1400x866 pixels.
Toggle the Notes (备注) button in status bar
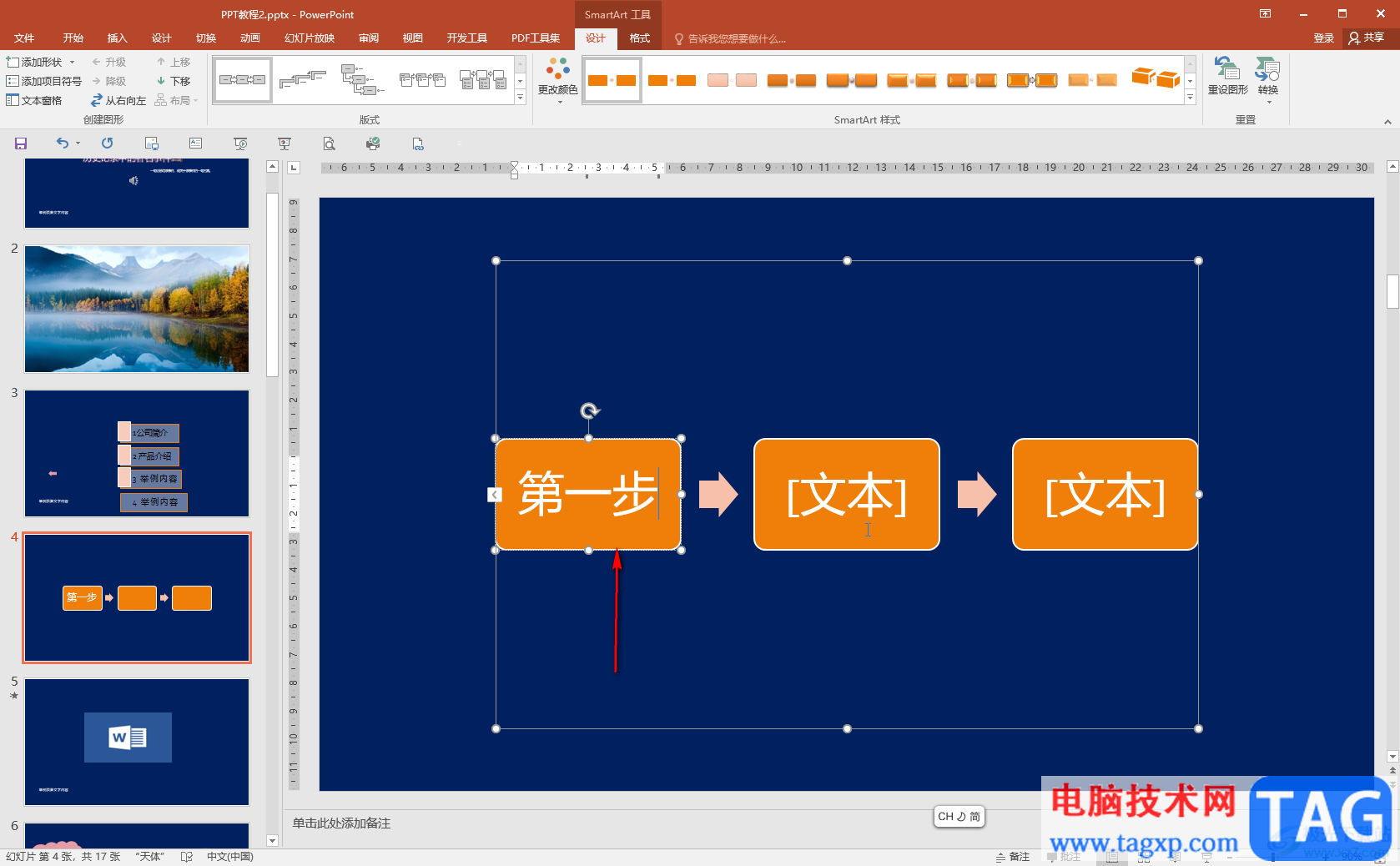1012,857
